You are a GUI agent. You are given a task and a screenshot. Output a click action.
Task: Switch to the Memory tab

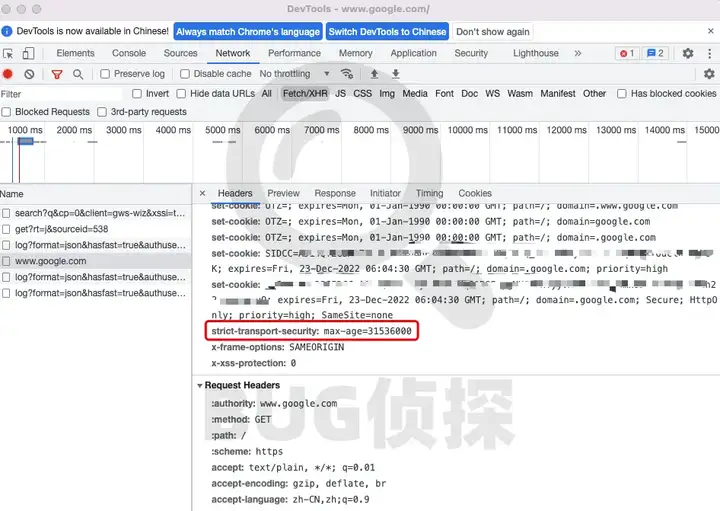tap(356, 53)
